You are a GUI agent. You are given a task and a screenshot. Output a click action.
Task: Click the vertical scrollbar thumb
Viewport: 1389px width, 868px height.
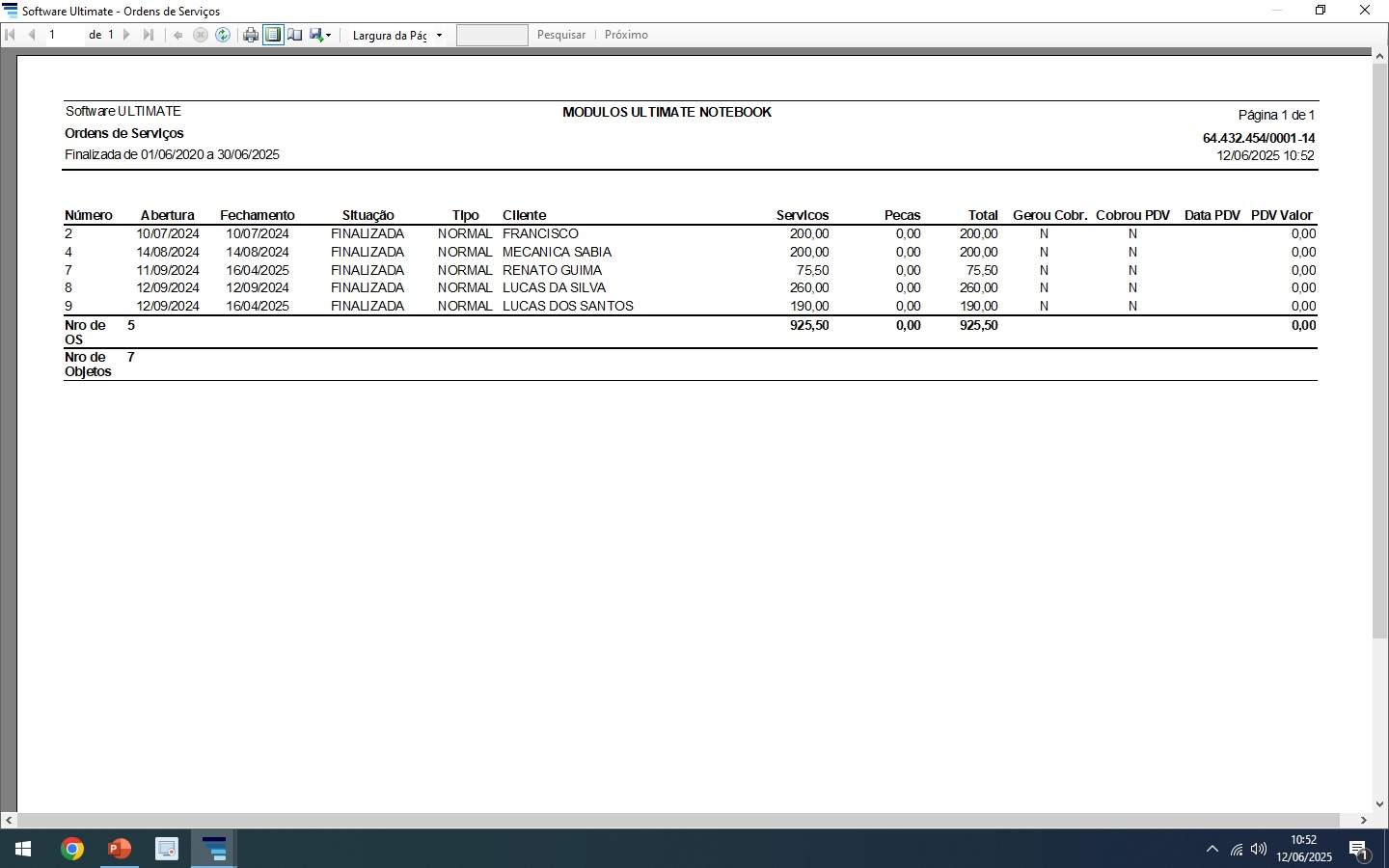(1380, 351)
